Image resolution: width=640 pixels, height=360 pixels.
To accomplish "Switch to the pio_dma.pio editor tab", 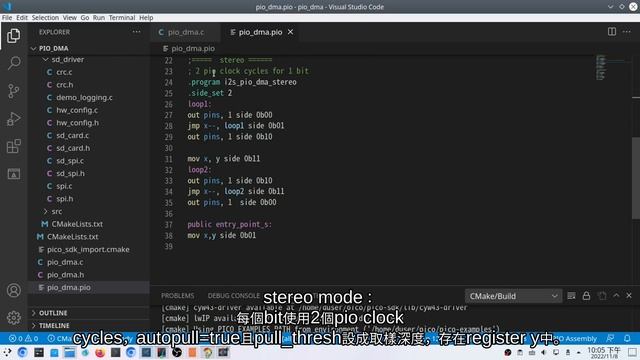I will click(x=260, y=32).
